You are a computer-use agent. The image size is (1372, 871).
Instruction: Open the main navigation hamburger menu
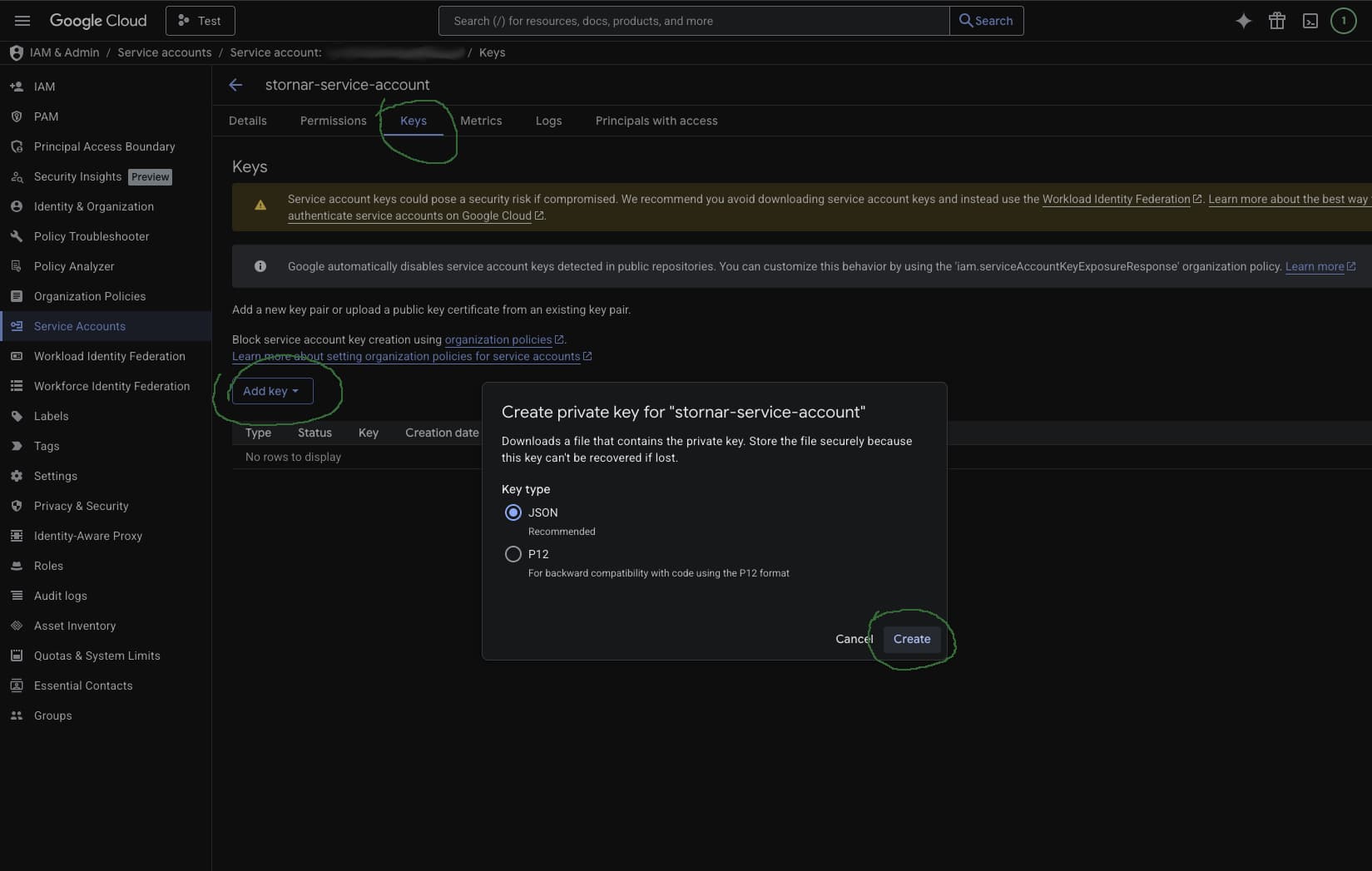(x=22, y=21)
